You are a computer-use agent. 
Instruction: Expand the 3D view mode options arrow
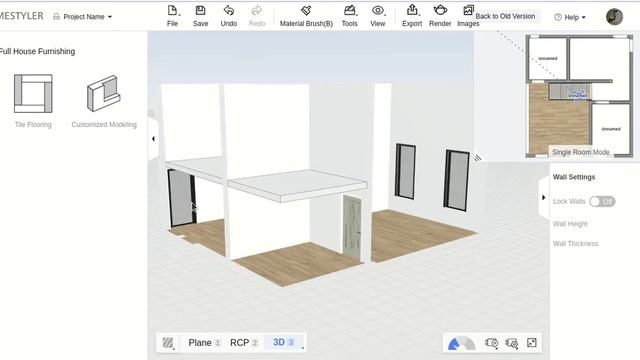pos(302,348)
